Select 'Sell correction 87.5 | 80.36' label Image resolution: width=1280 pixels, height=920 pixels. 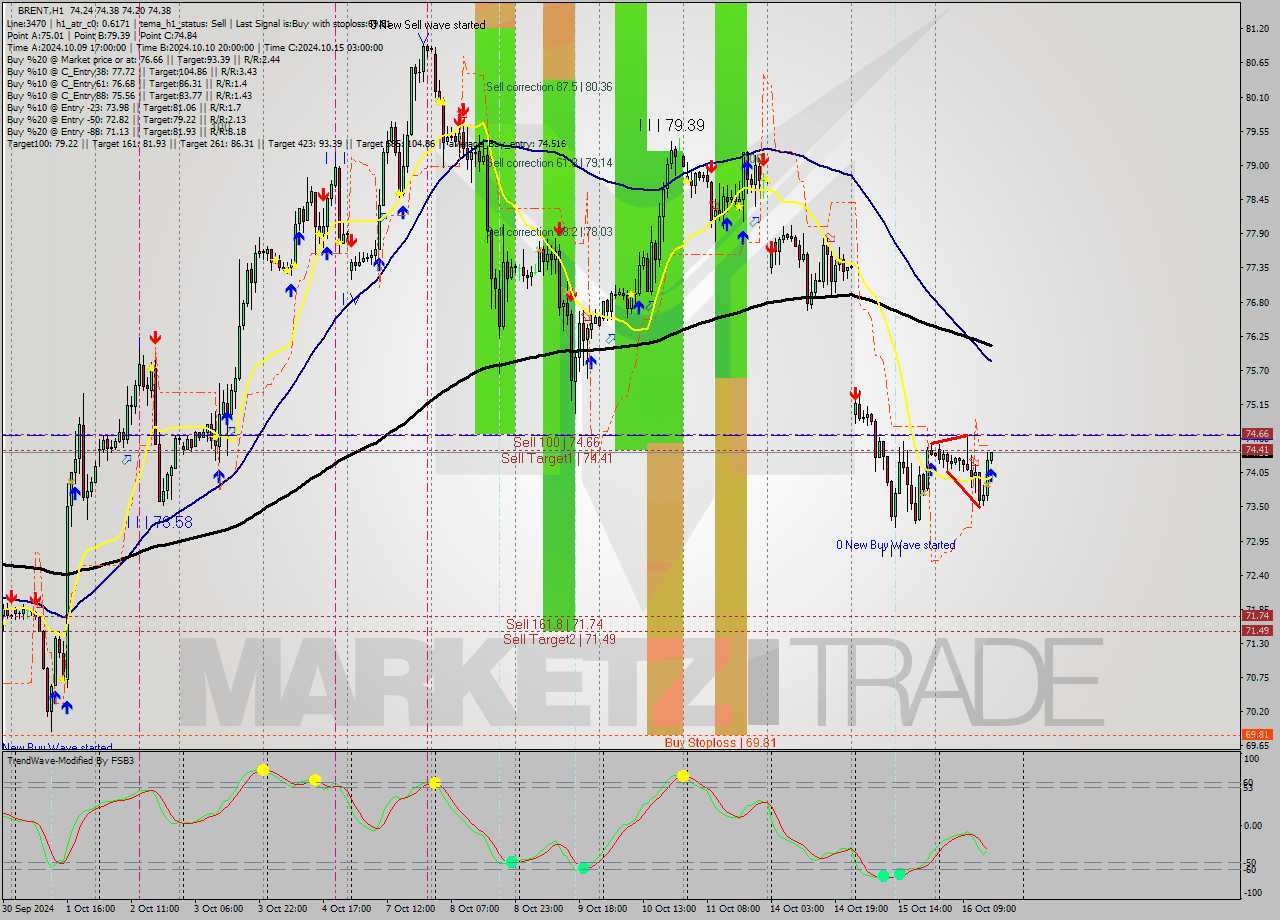click(549, 87)
